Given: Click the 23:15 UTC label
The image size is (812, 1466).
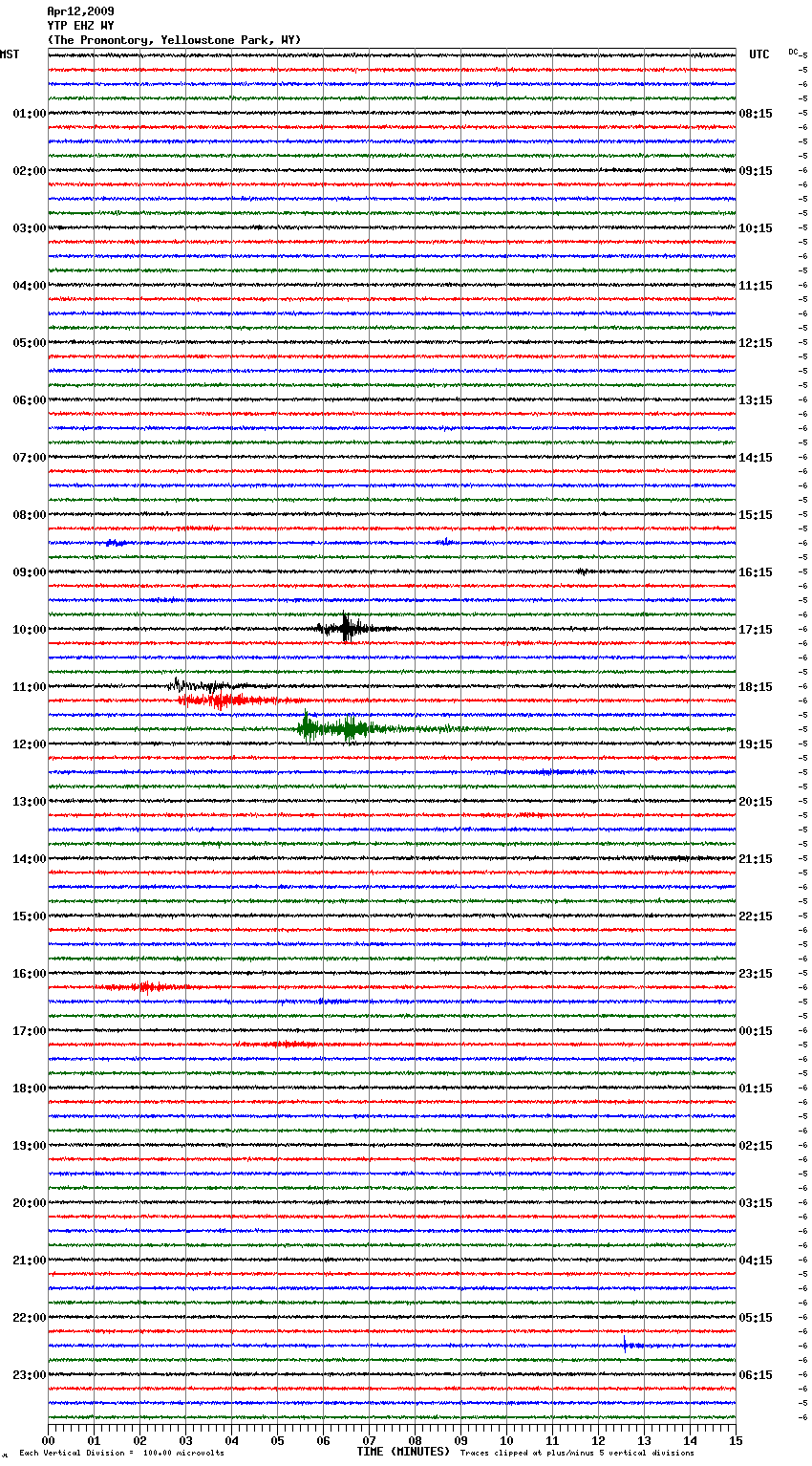Looking at the screenshot, I should pos(756,974).
